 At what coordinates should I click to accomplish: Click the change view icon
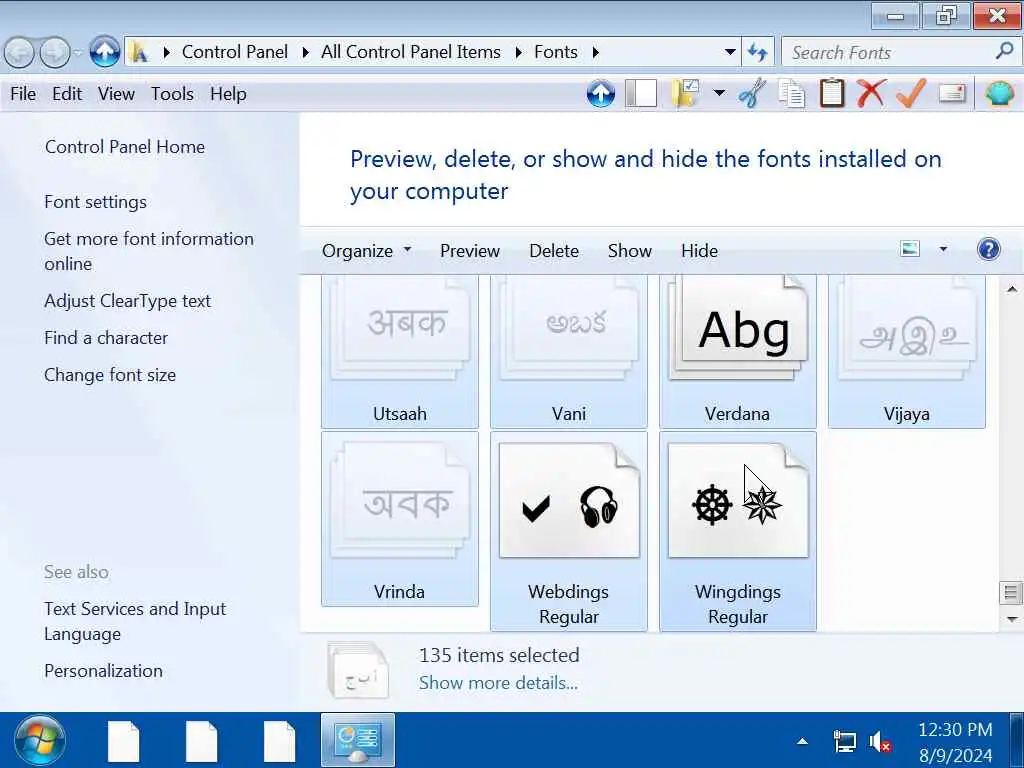tap(910, 249)
